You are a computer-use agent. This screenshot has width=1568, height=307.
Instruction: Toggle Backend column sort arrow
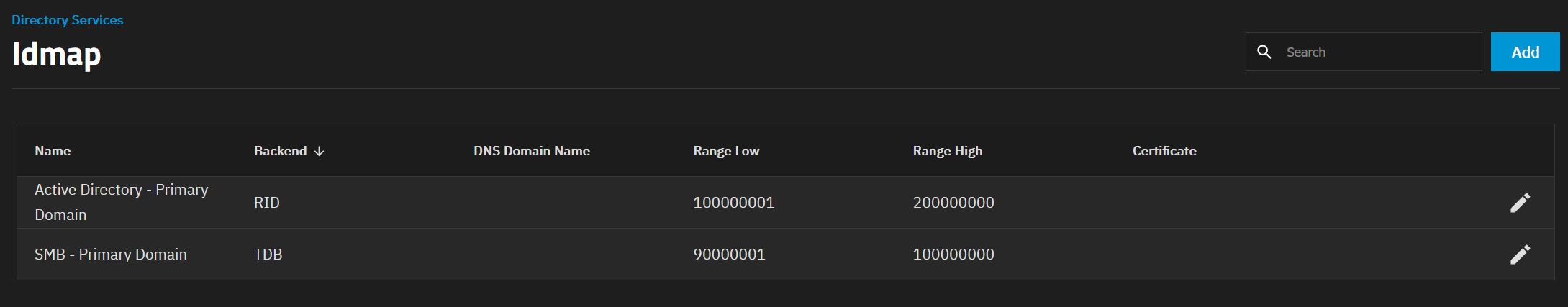[320, 151]
